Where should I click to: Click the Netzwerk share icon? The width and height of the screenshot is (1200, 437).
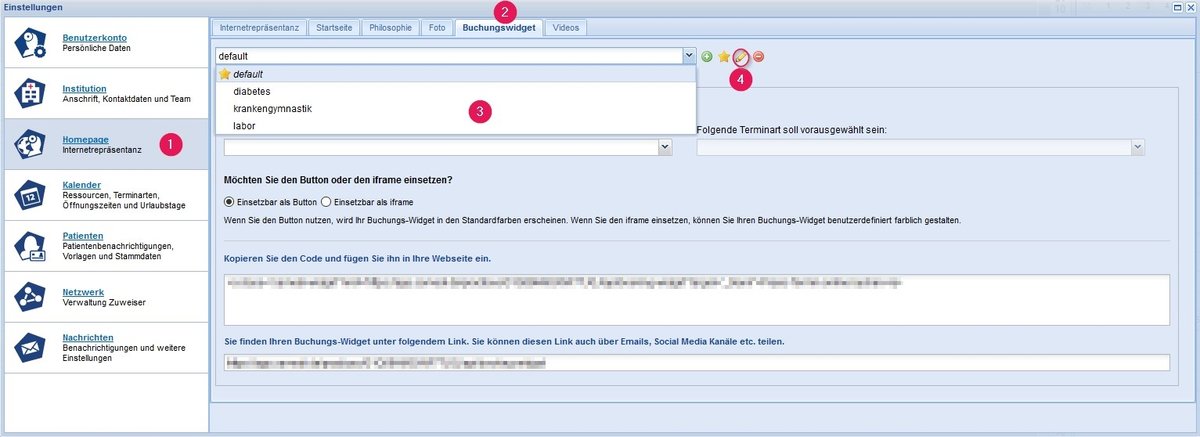pyautogui.click(x=30, y=295)
